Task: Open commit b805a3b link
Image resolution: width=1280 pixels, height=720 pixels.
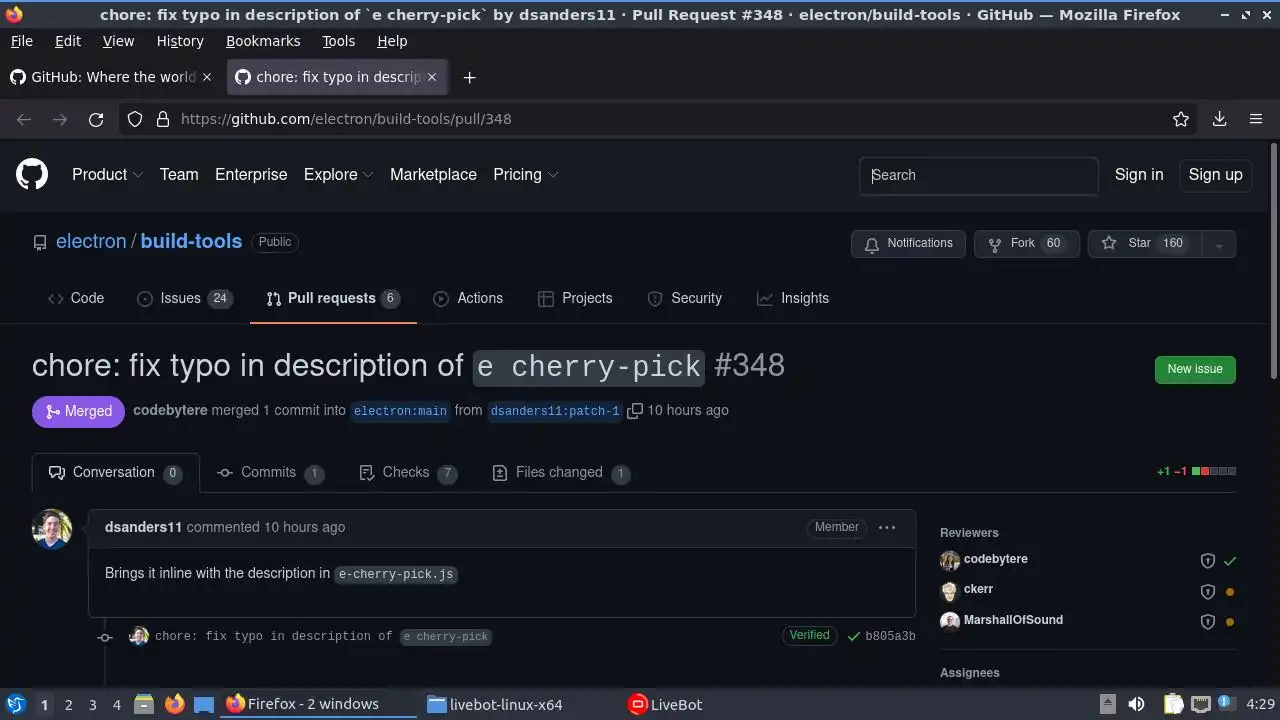Action: (x=890, y=636)
